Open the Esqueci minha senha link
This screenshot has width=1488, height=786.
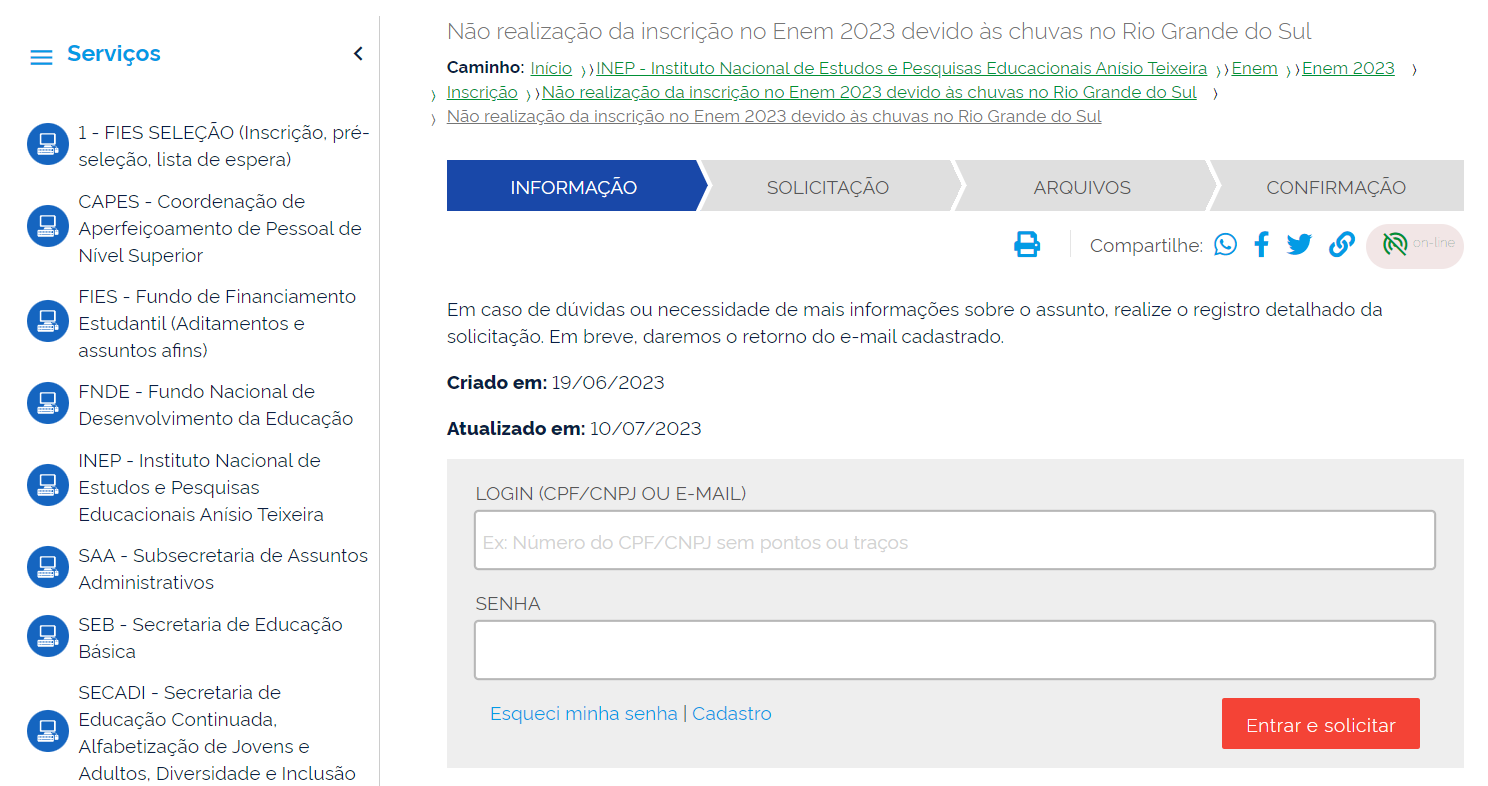pos(583,714)
